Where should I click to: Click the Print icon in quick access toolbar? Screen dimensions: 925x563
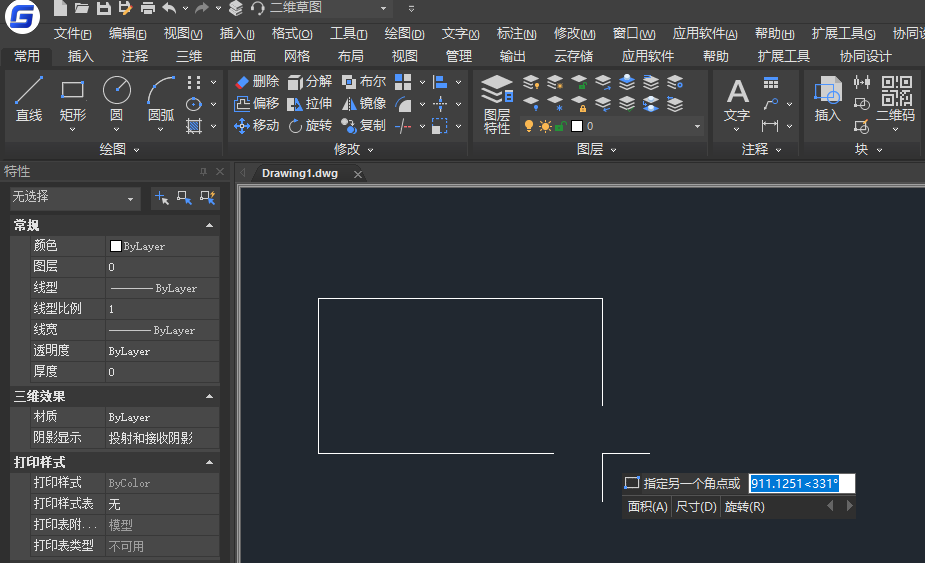pos(147,8)
